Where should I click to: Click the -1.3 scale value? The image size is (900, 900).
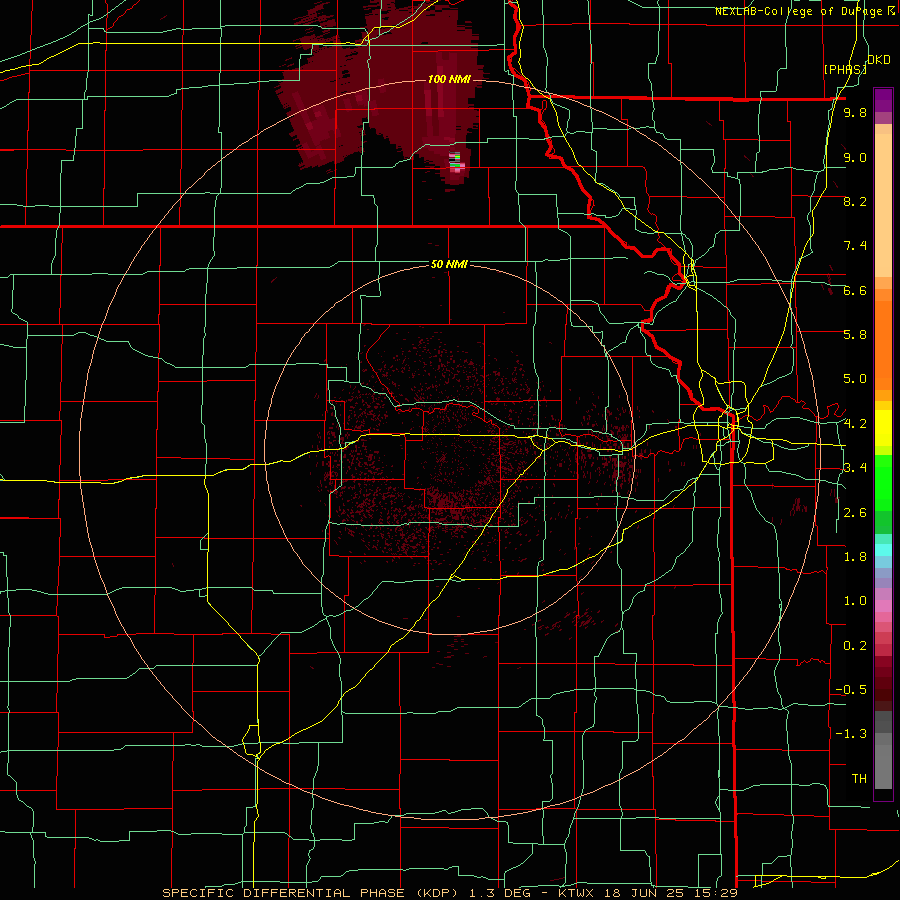(x=851, y=734)
